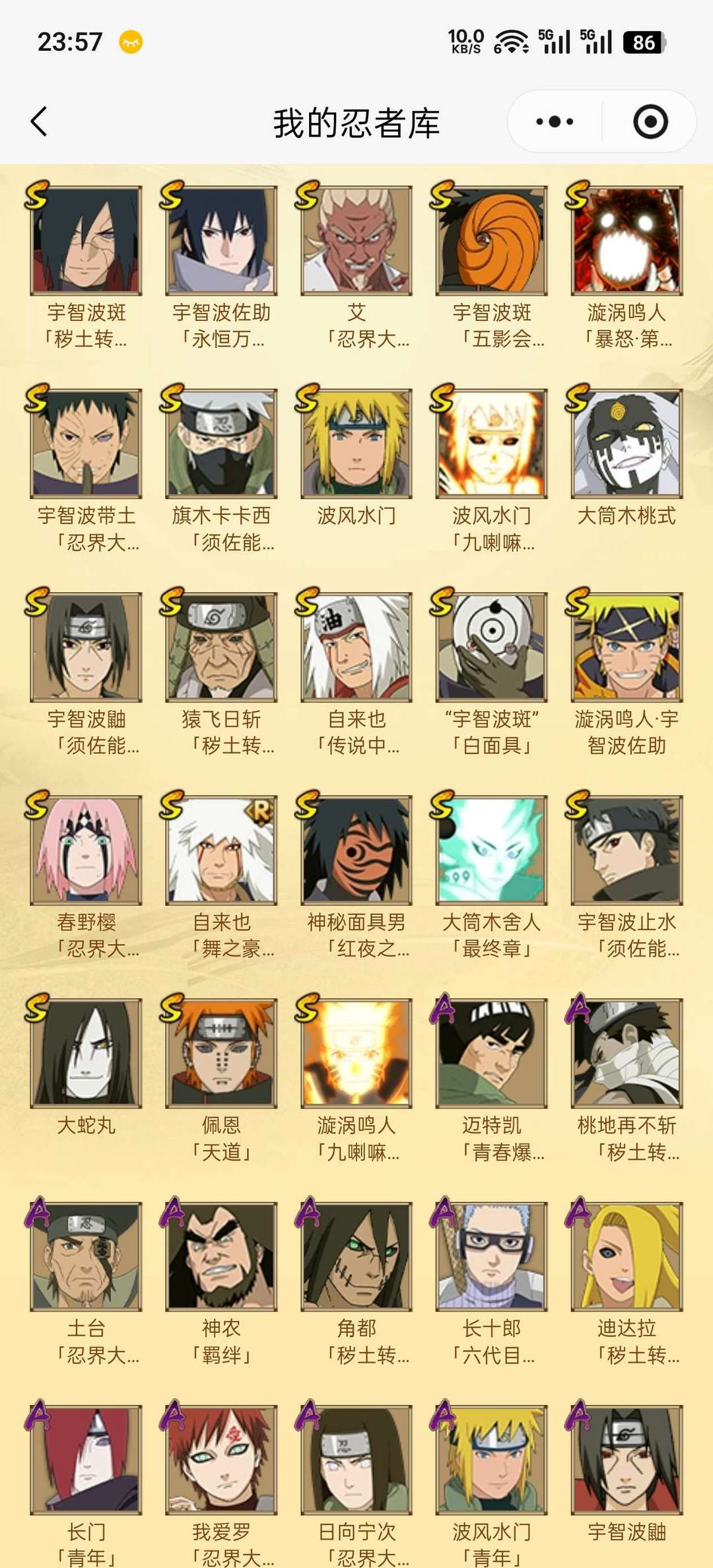Viewport: 713px width, 1568px height.
Task: Select 大筒木舍人 最终章 portrait
Action: (x=491, y=850)
